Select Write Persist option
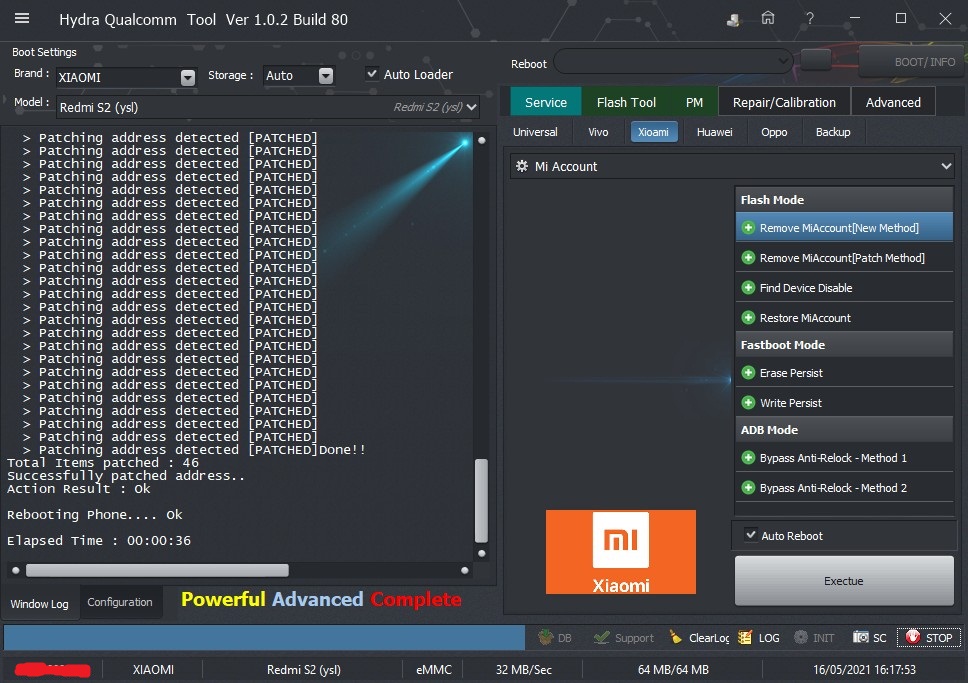Image resolution: width=968 pixels, height=683 pixels. (844, 403)
